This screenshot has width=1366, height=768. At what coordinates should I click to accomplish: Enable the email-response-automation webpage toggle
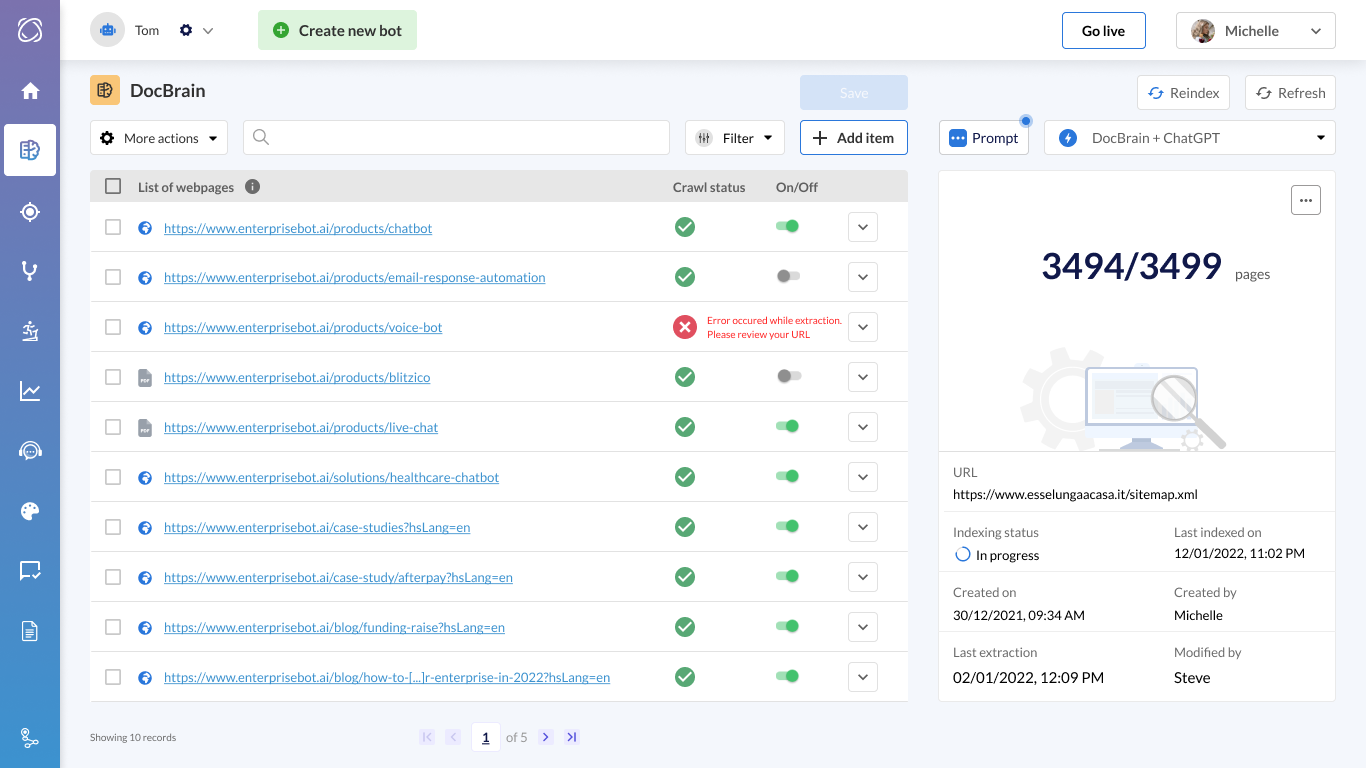(787, 277)
